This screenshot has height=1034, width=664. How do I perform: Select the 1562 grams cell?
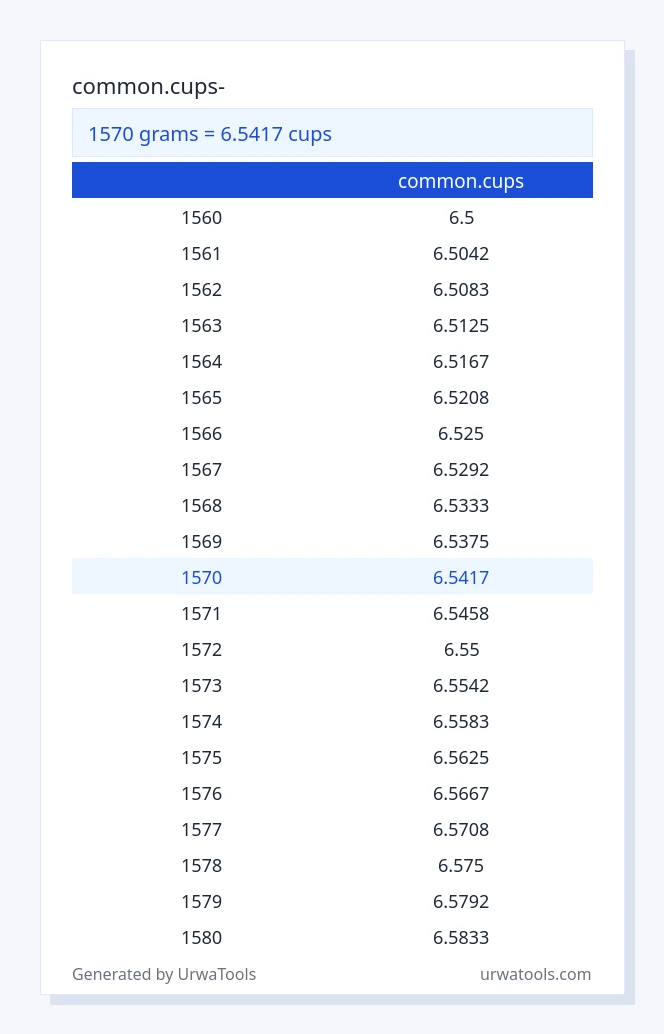202,289
